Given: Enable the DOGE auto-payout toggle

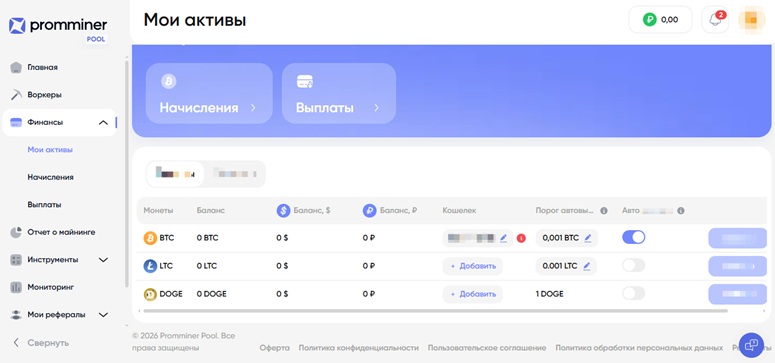Looking at the screenshot, I should point(634,293).
